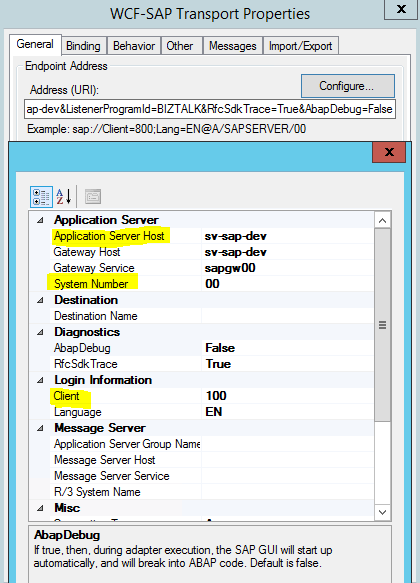This screenshot has width=420, height=583.
Task: Collapse the Application Server category
Action: click(40, 220)
